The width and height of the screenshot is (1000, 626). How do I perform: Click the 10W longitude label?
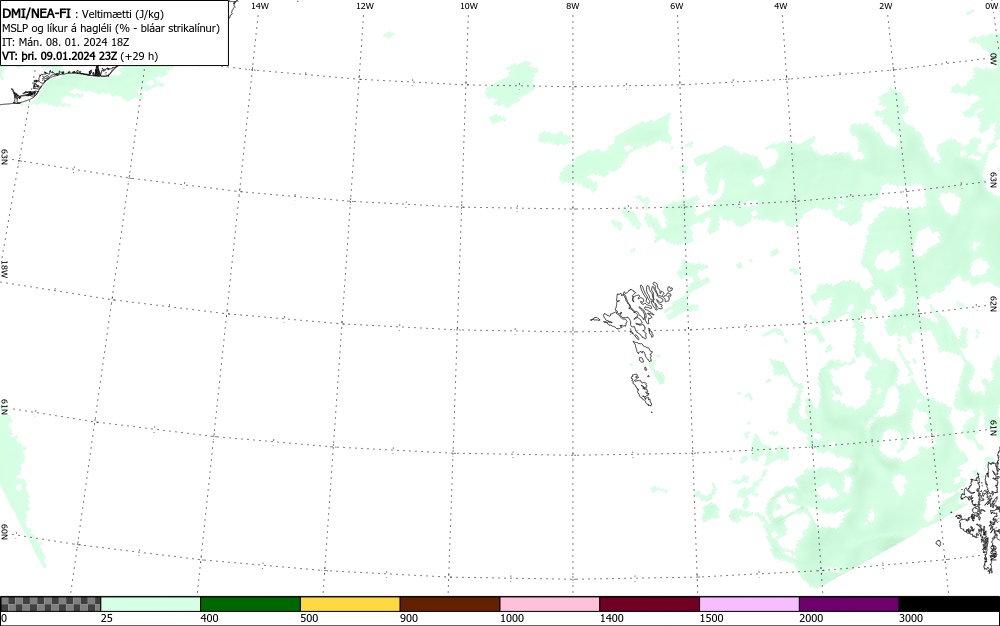469,6
